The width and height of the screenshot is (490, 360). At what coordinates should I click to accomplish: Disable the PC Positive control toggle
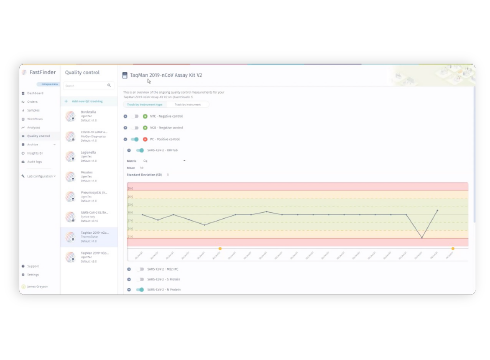pyautogui.click(x=135, y=139)
